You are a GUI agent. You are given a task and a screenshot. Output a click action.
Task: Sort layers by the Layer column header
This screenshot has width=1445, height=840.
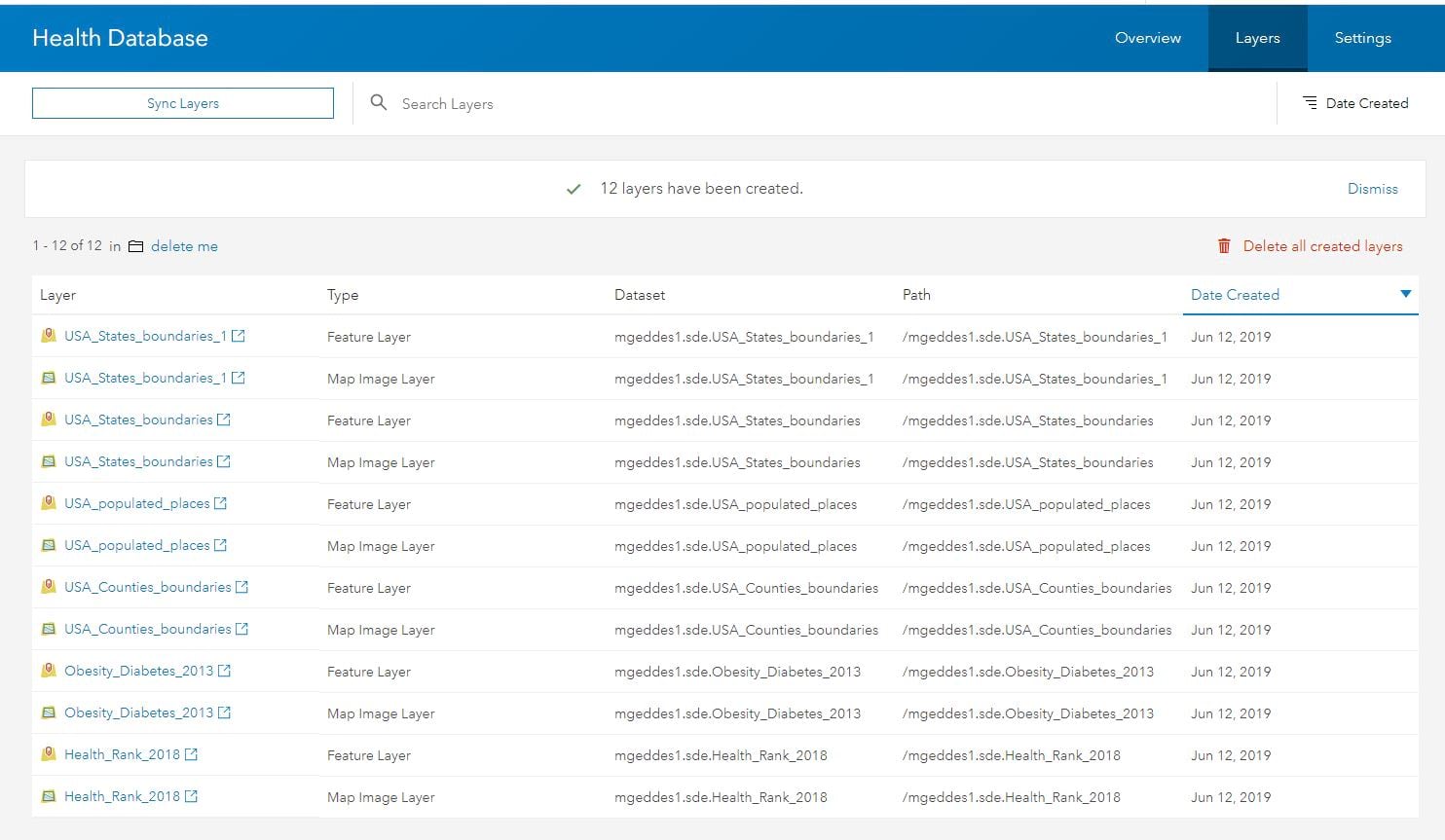click(x=57, y=294)
